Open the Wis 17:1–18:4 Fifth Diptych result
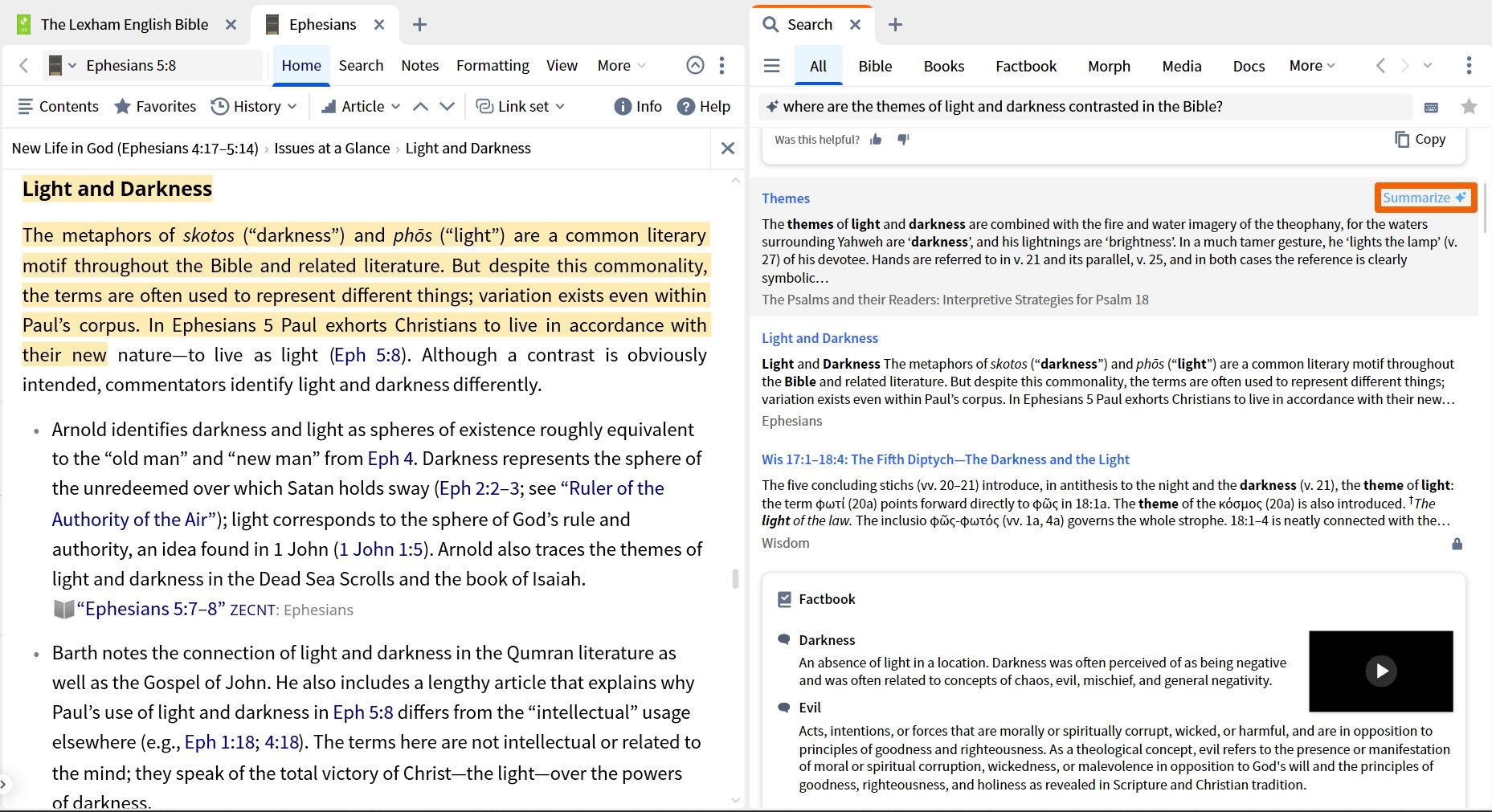Viewport: 1492px width, 812px height. pyautogui.click(x=945, y=459)
